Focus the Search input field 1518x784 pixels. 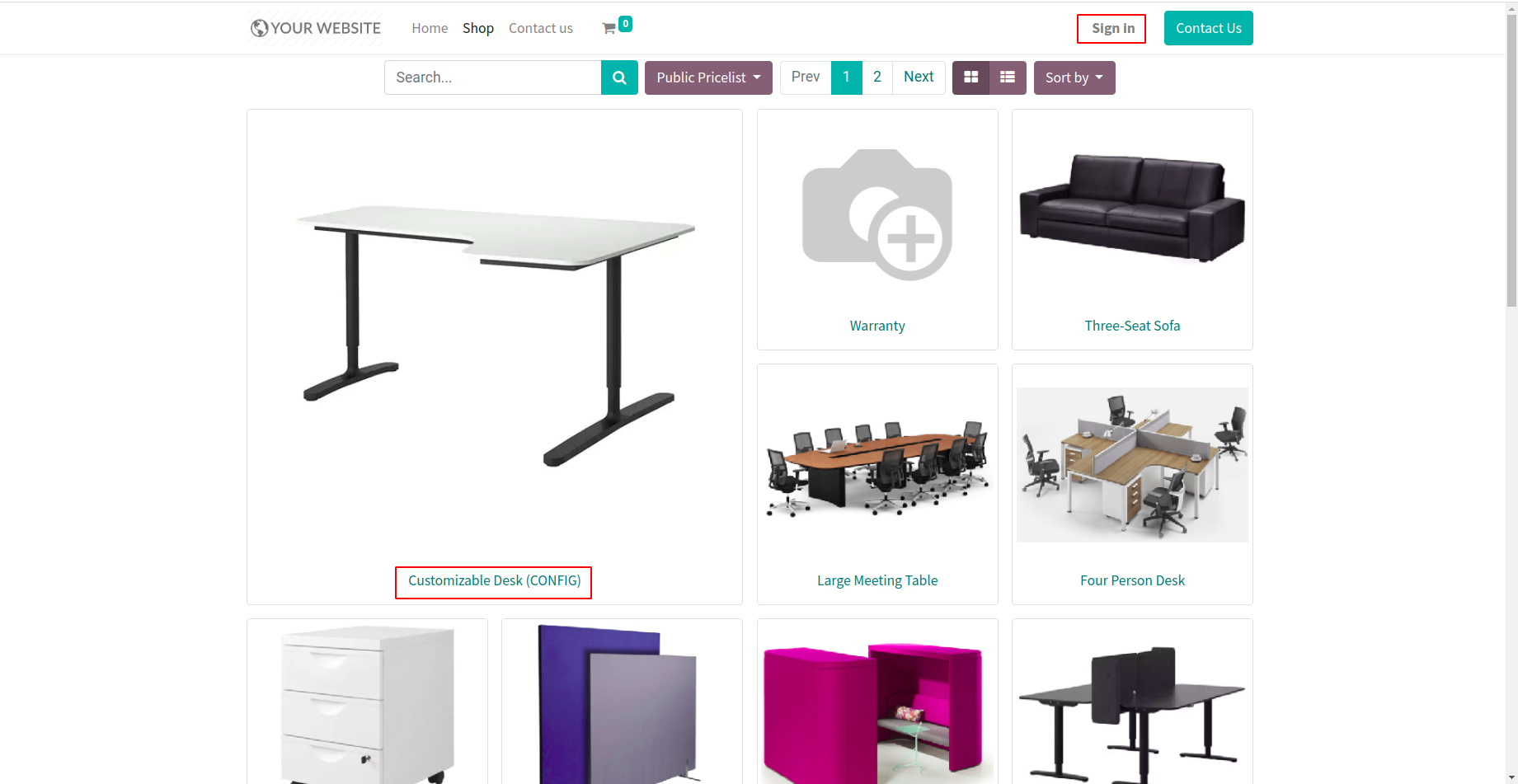(493, 77)
